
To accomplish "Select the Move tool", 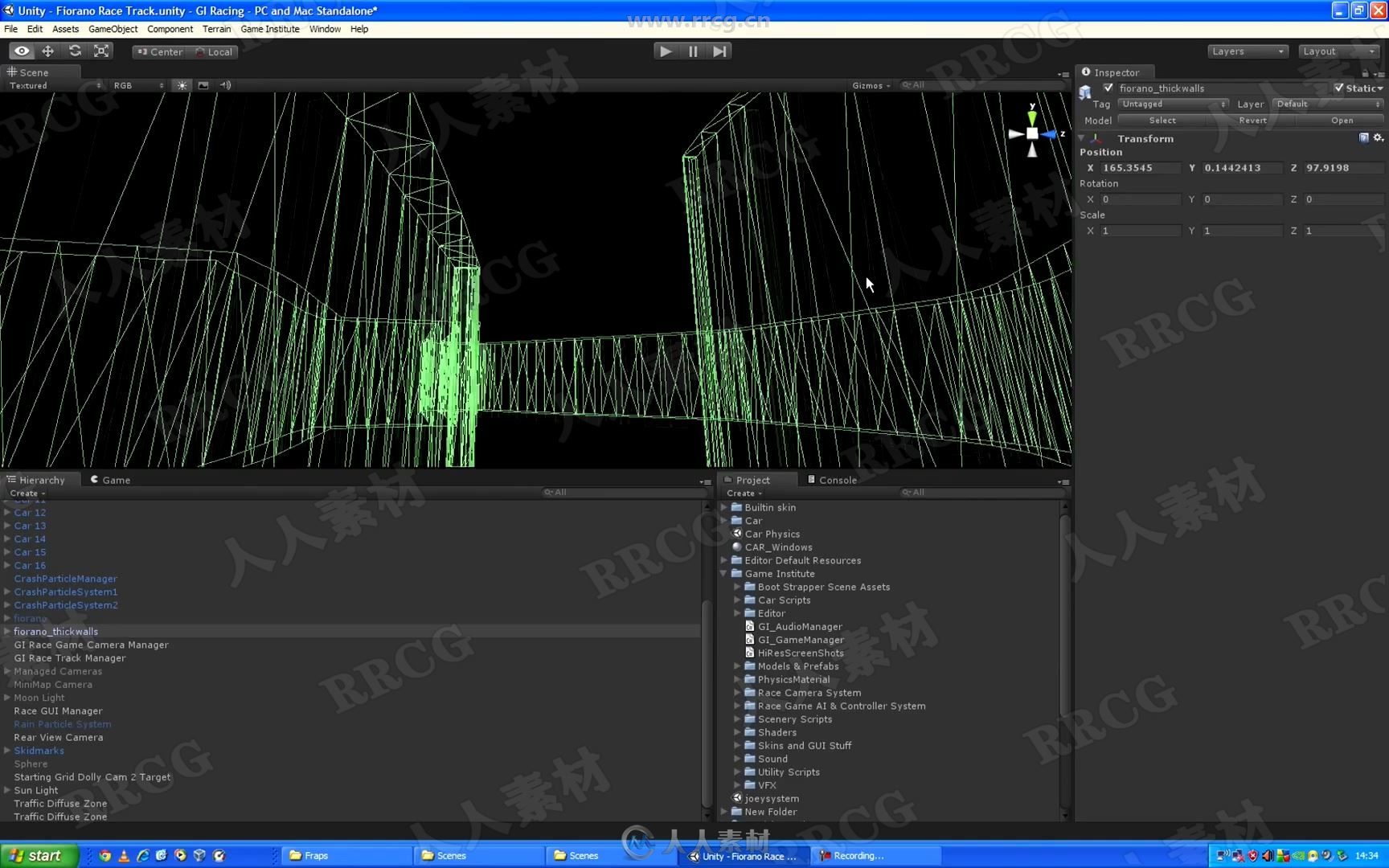I will tap(48, 51).
